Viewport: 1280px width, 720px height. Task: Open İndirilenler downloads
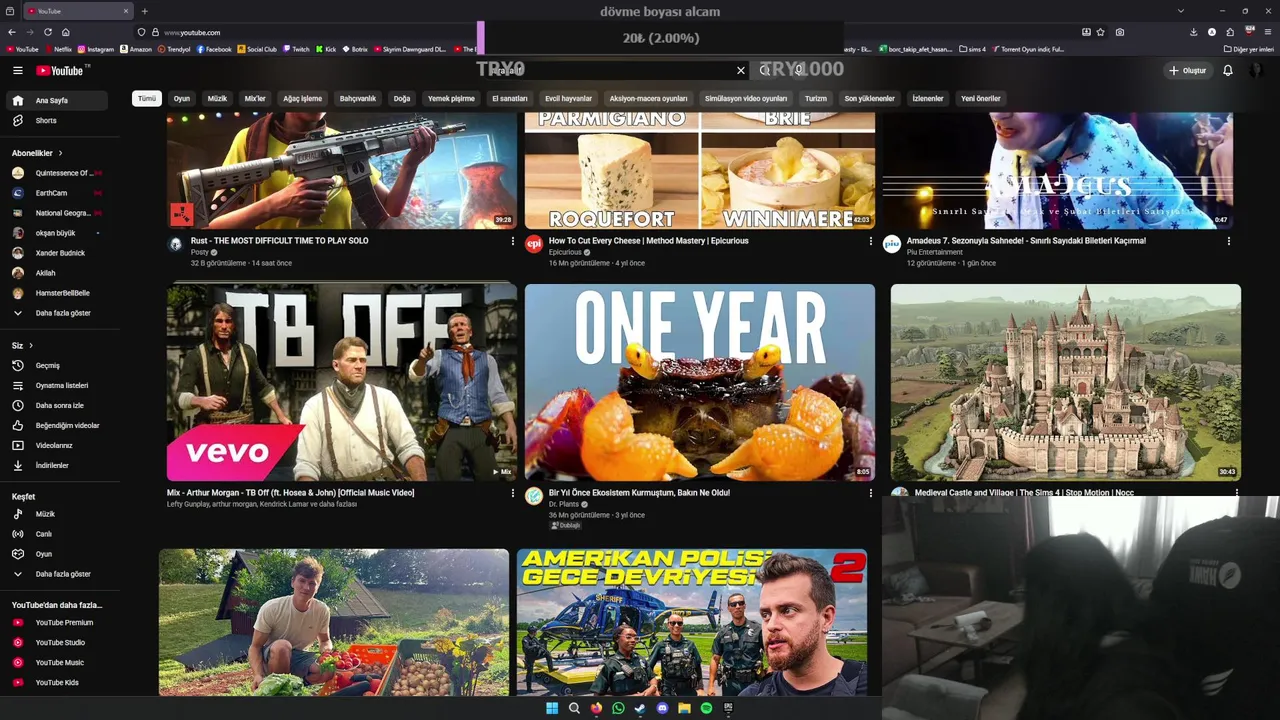pyautogui.click(x=56, y=465)
